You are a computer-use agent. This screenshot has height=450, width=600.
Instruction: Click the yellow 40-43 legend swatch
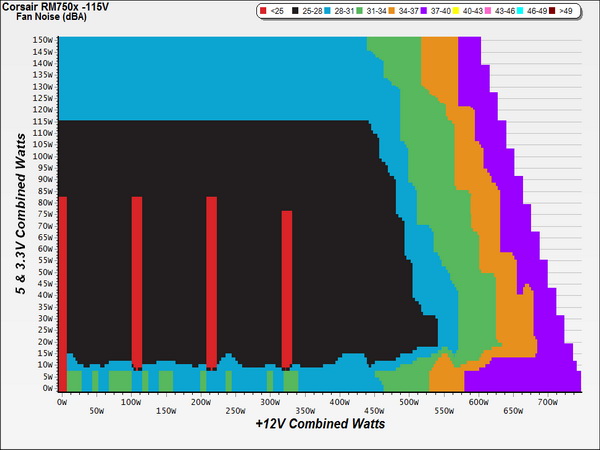click(x=456, y=11)
